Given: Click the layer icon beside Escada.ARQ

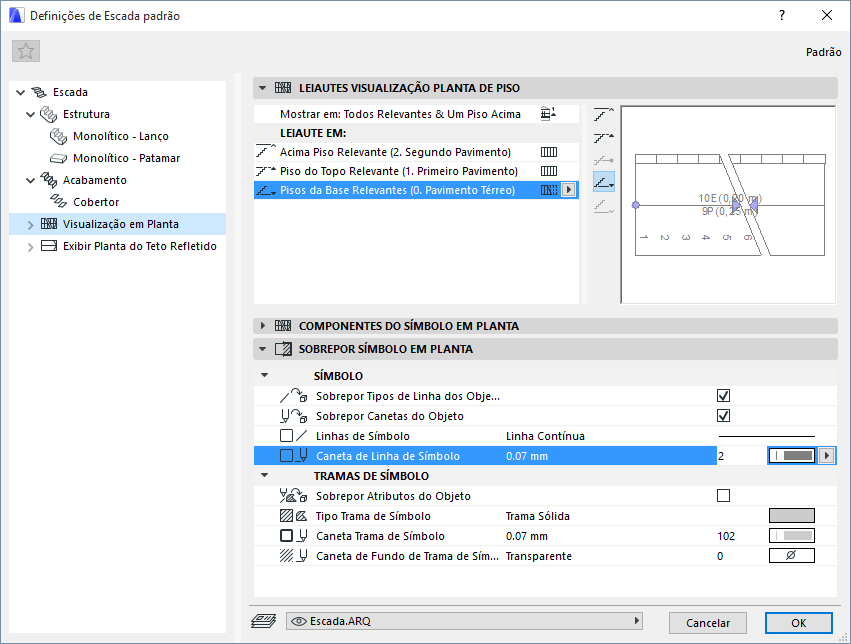Looking at the screenshot, I should coord(264,621).
